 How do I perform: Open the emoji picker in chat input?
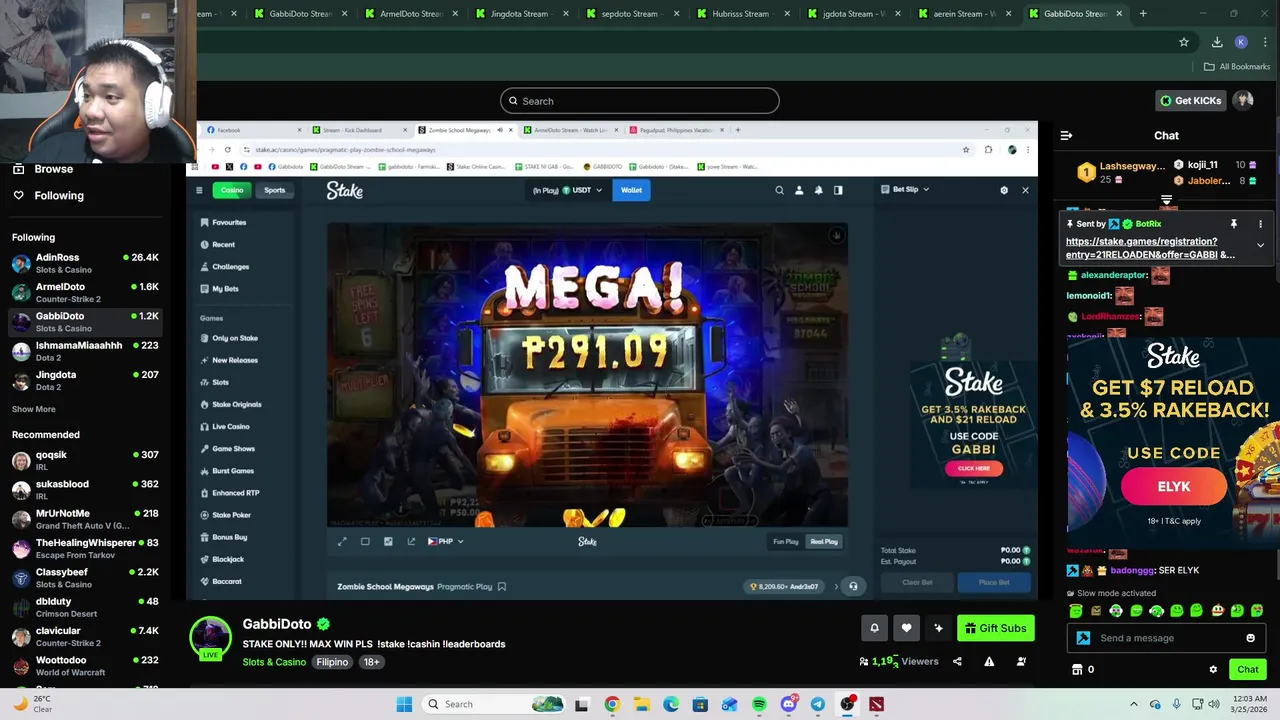(1250, 638)
